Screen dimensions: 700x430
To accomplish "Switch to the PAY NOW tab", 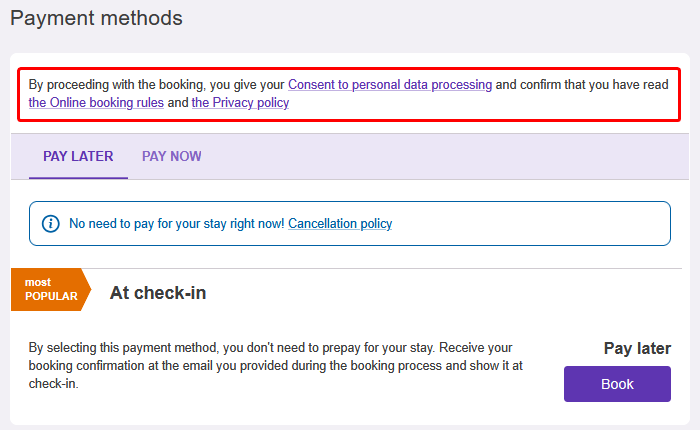I will [171, 156].
